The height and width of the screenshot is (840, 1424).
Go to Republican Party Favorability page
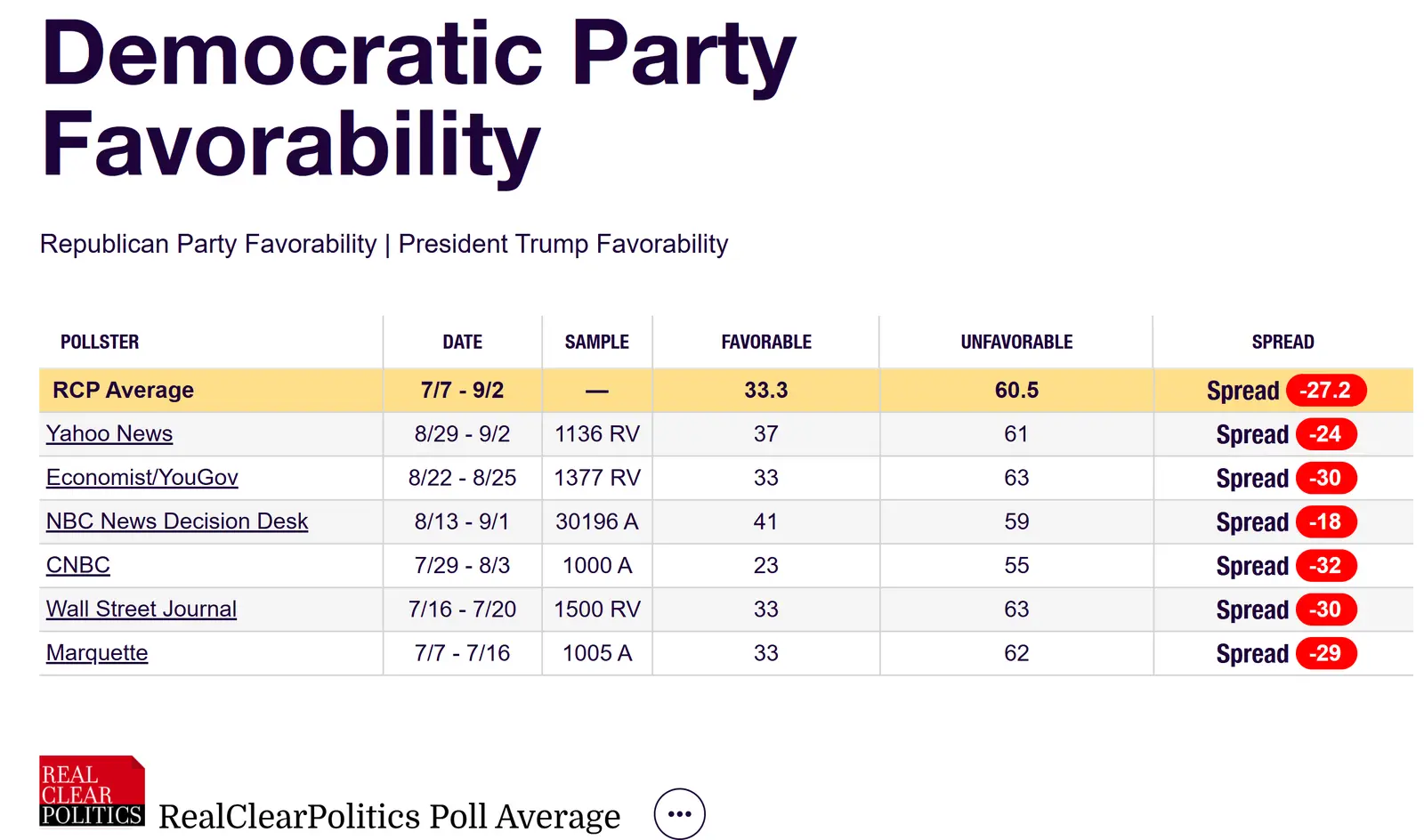tap(208, 244)
